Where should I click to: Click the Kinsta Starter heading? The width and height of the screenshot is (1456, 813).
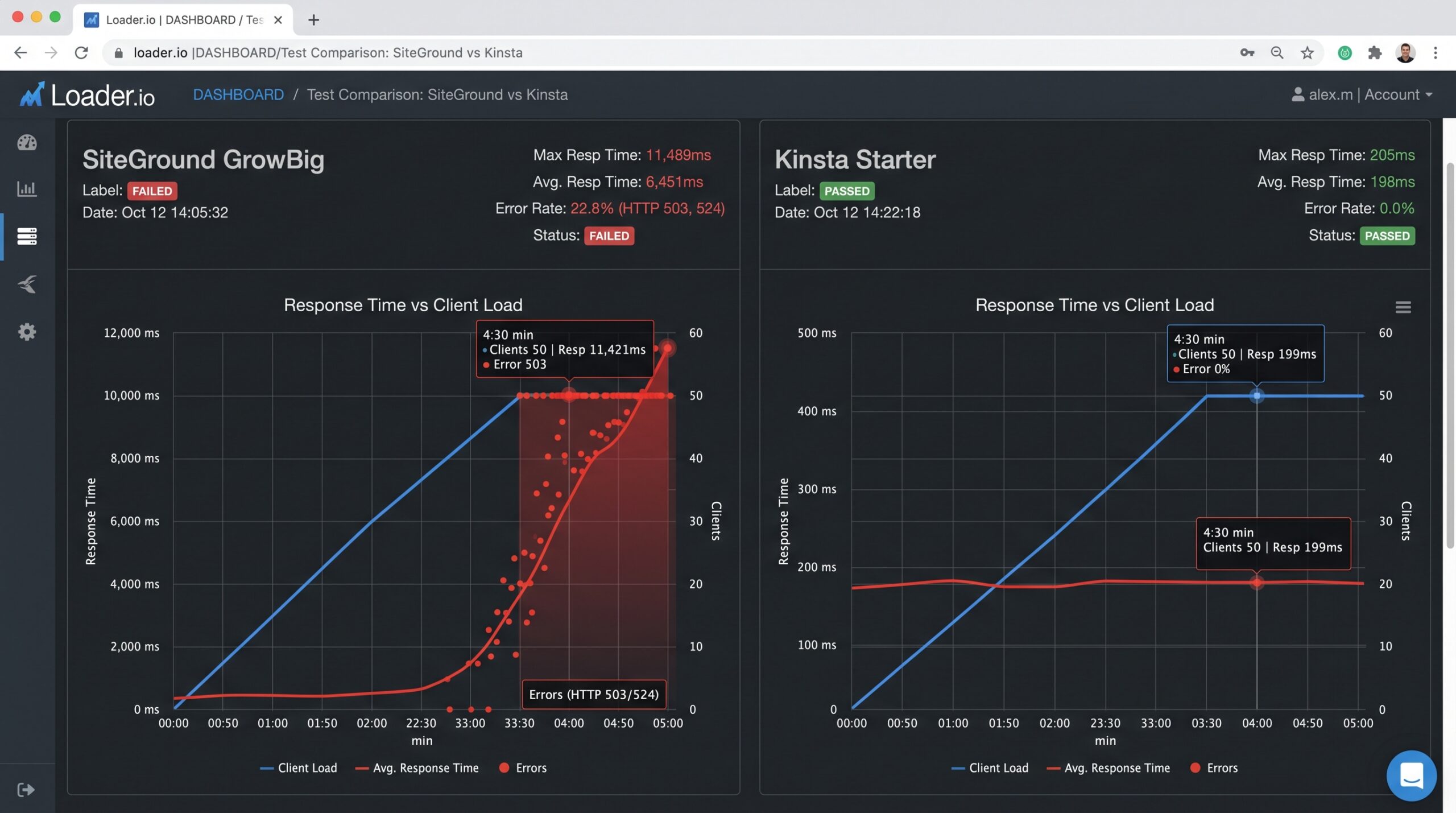(x=855, y=159)
